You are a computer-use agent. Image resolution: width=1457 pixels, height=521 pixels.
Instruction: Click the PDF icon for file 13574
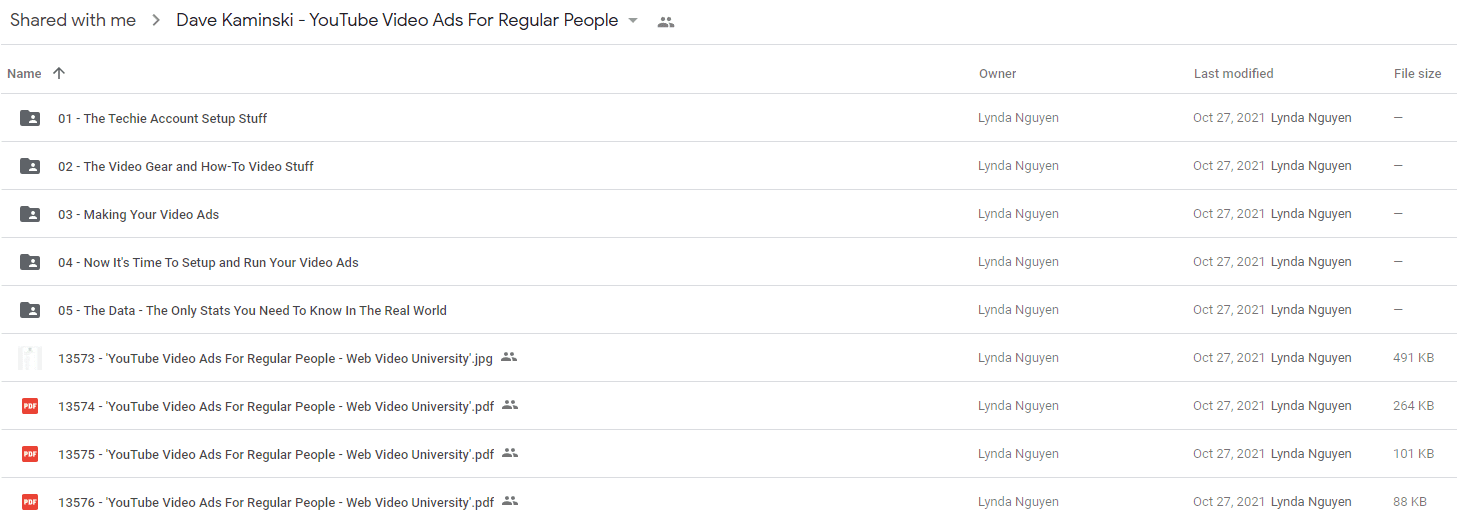click(30, 406)
